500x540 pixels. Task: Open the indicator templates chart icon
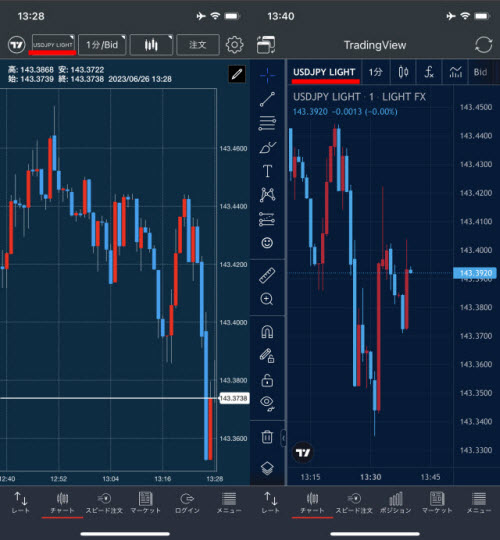455,72
